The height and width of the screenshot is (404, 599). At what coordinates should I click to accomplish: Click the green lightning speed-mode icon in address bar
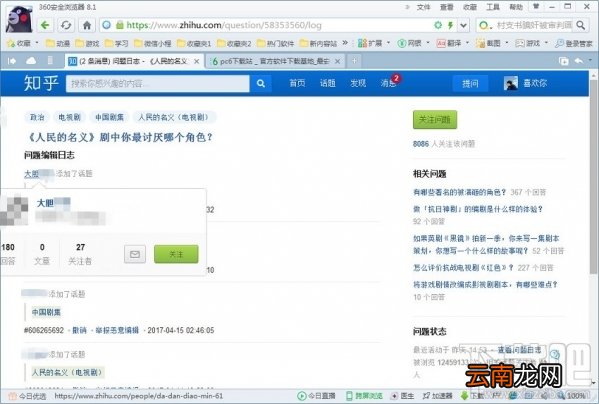pyautogui.click(x=451, y=25)
